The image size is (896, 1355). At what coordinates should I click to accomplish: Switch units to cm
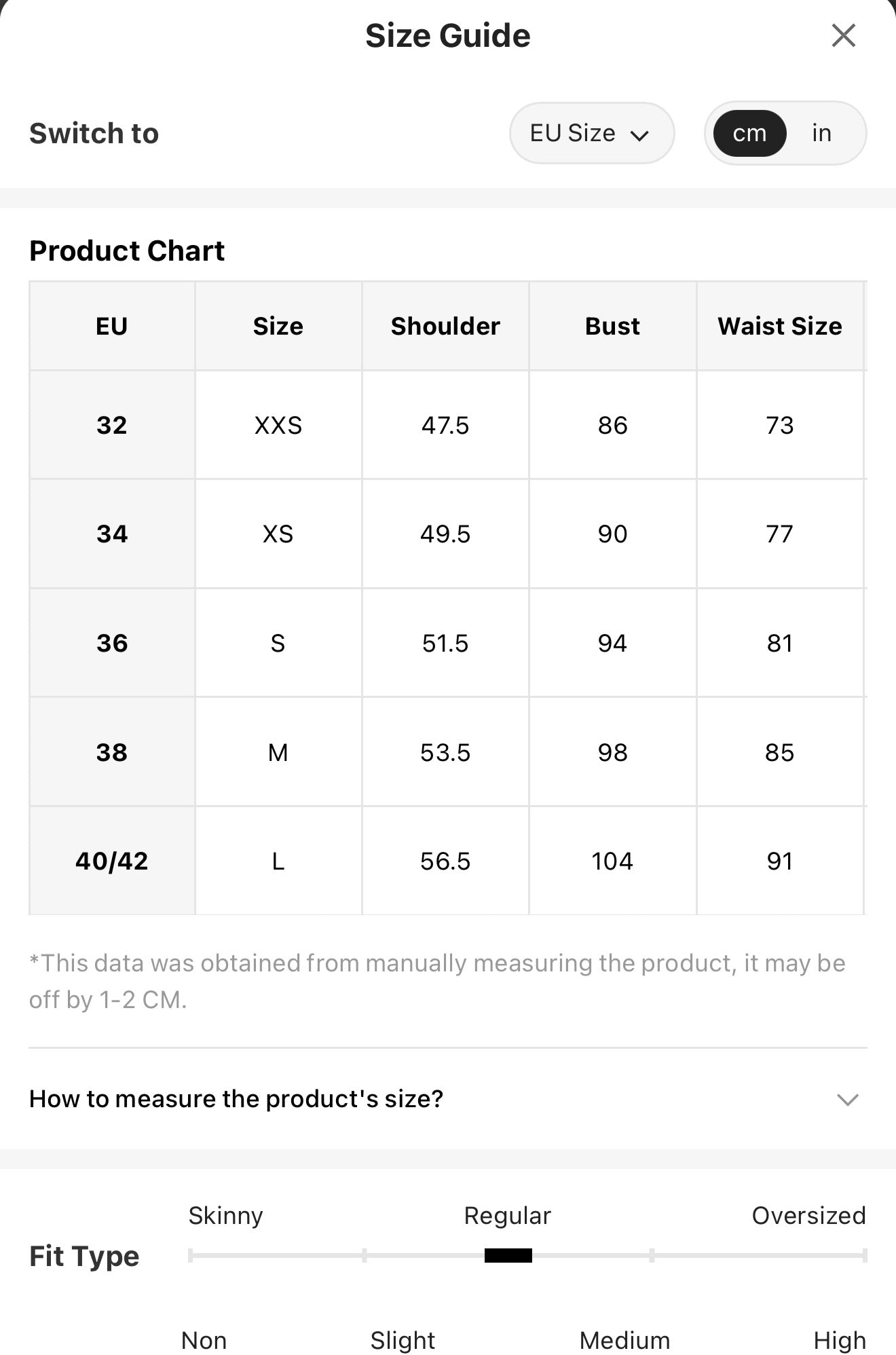tap(749, 133)
